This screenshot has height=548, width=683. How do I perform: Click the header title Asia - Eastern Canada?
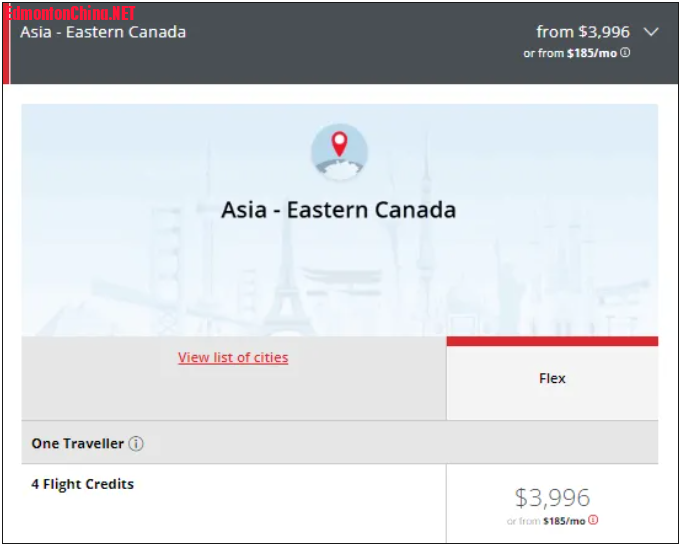click(103, 32)
